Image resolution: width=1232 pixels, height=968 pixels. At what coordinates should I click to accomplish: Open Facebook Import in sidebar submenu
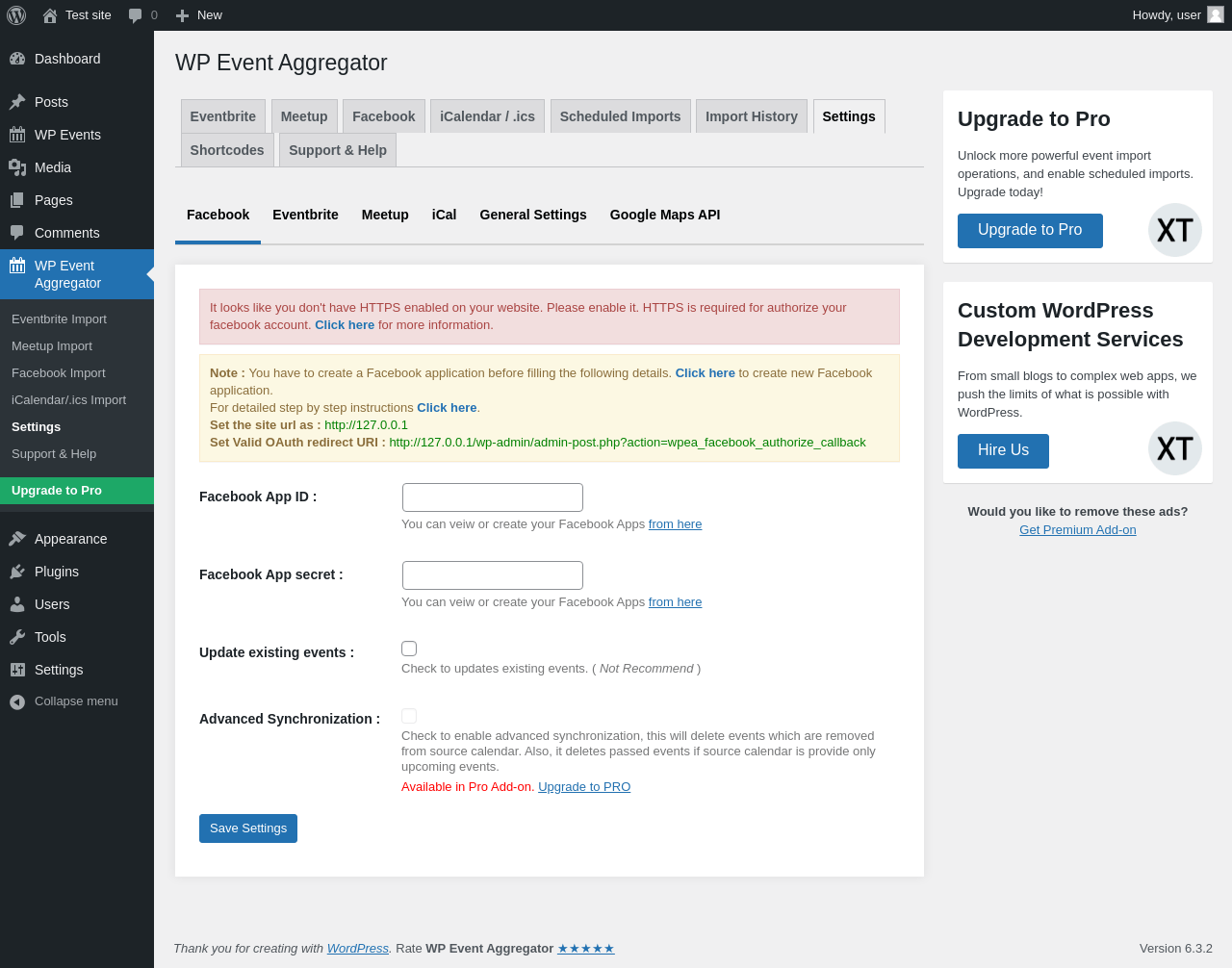coord(77,373)
